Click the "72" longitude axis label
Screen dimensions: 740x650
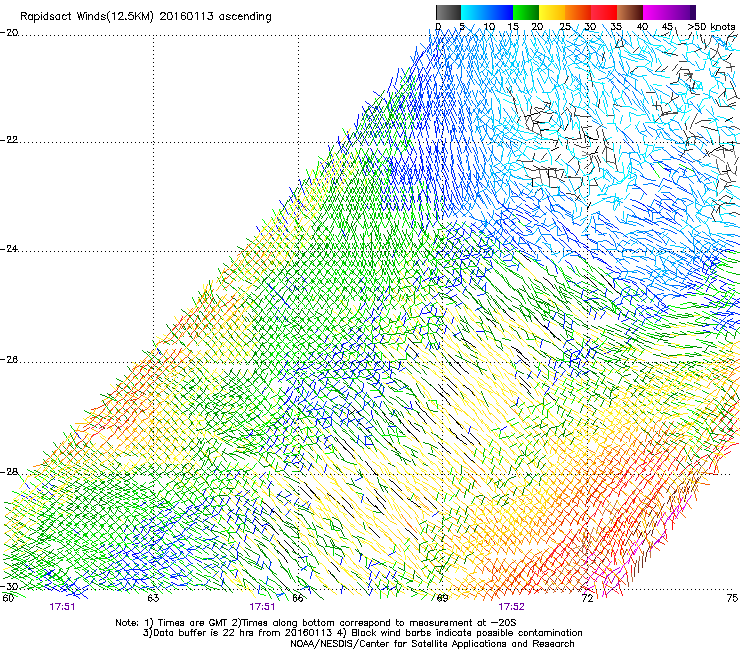pos(587,598)
